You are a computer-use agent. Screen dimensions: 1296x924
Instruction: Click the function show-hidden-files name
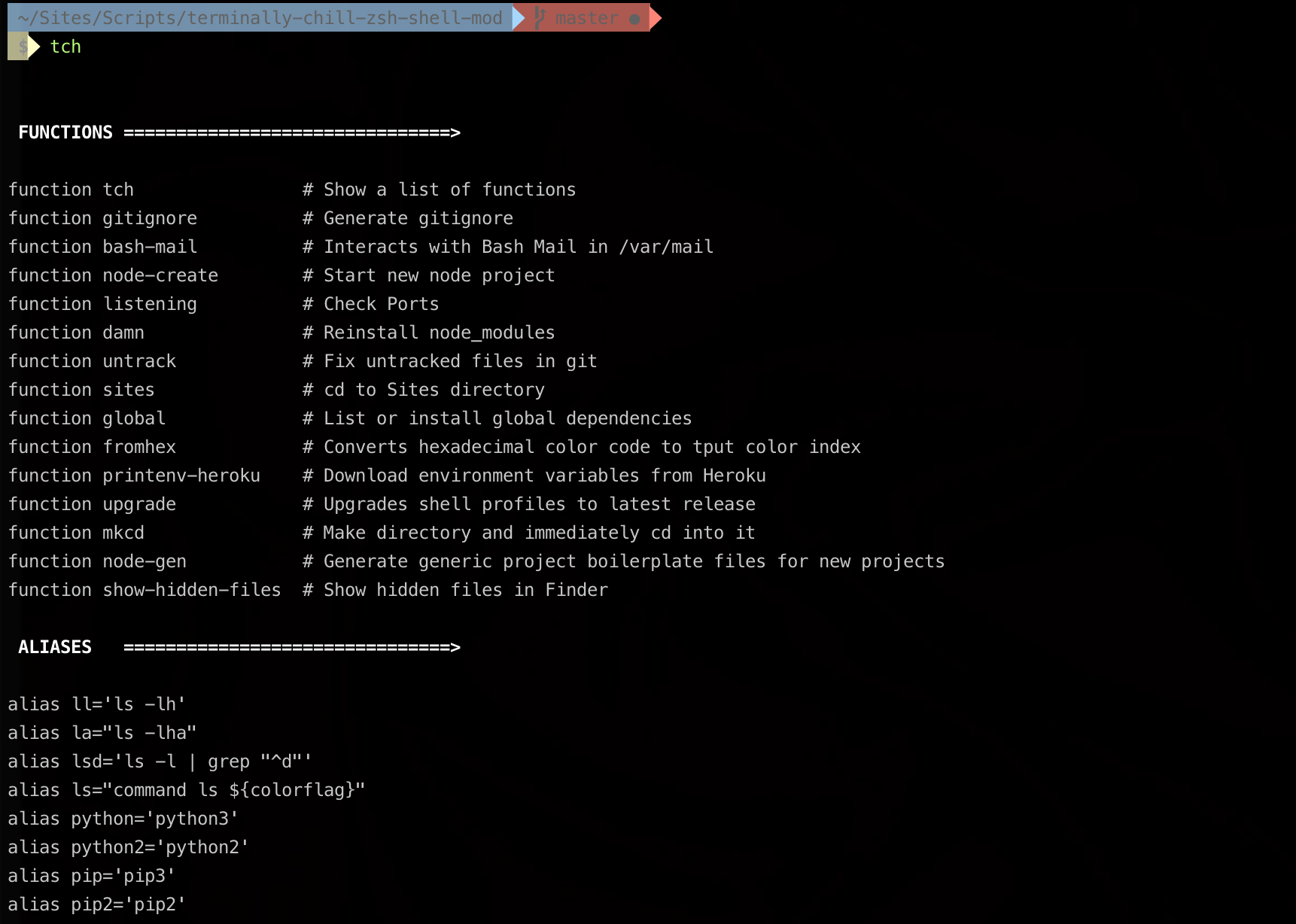point(192,590)
